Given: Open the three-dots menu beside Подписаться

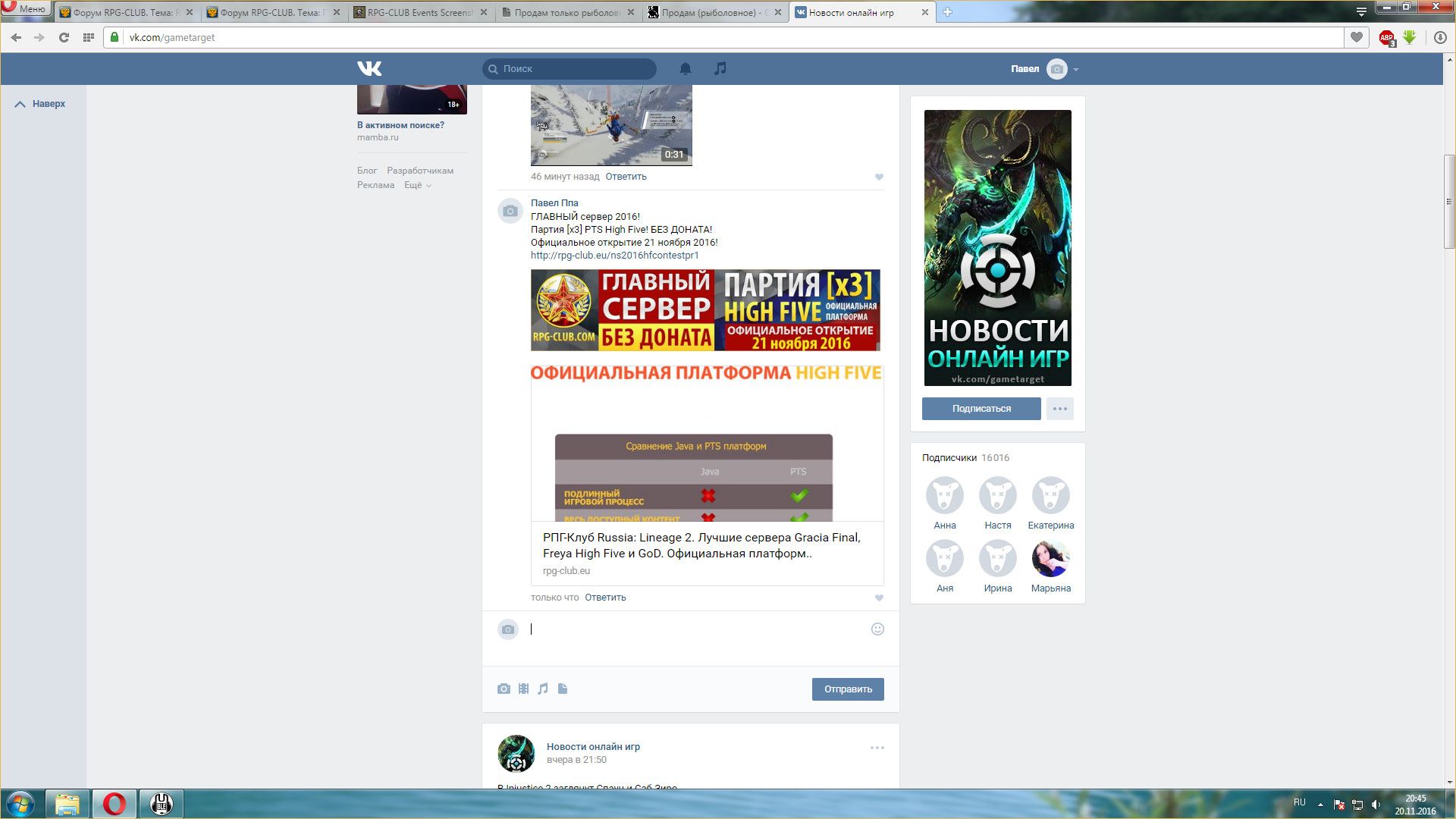Looking at the screenshot, I should click(1059, 409).
